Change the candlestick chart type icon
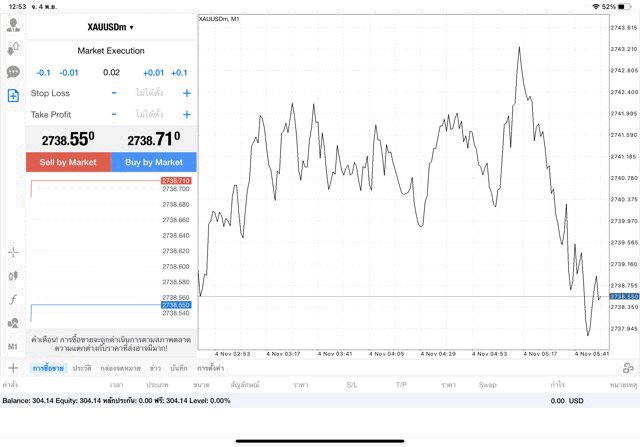This screenshot has width=640, height=447. coord(13,276)
